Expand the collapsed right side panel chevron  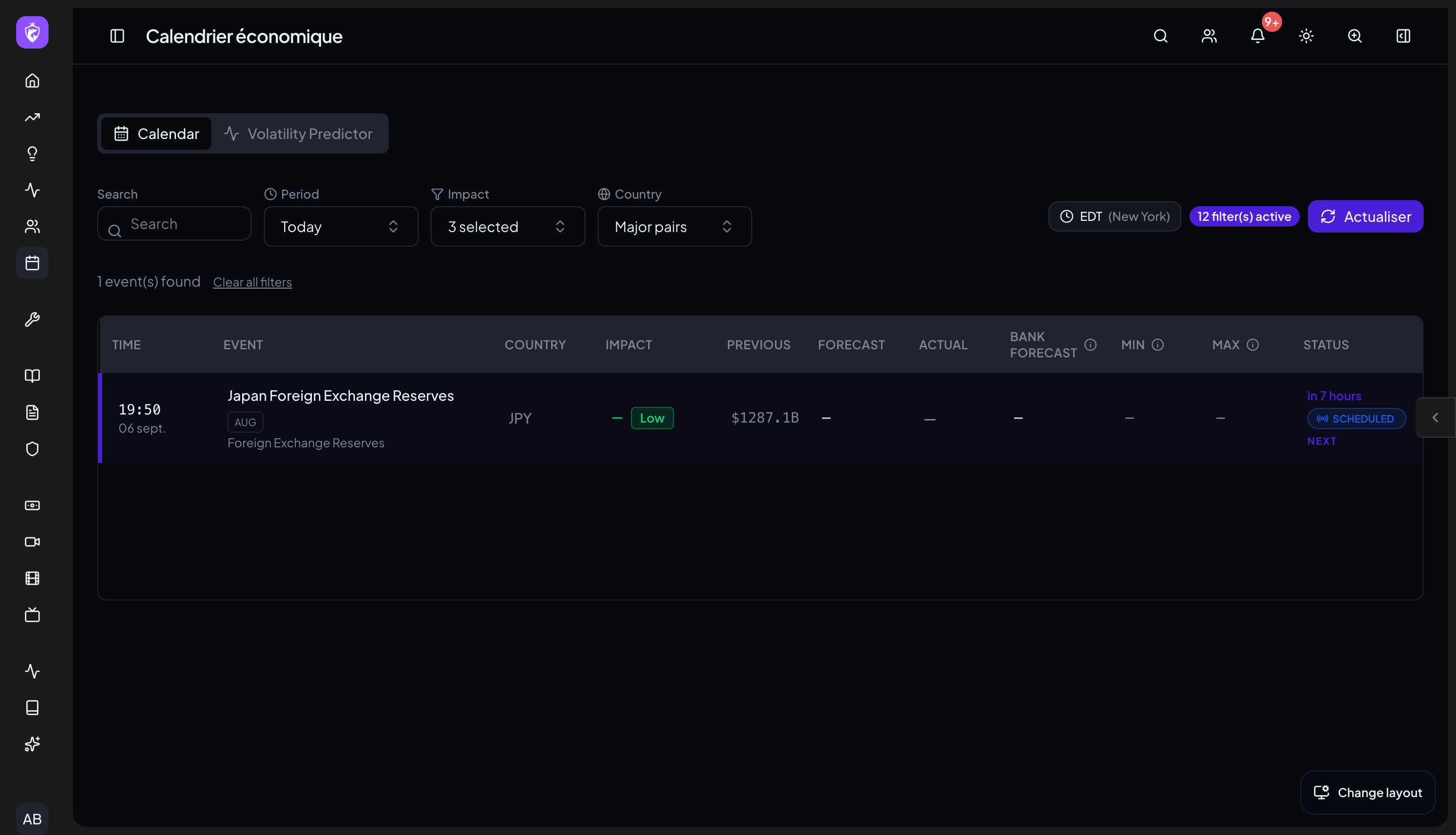coord(1435,417)
